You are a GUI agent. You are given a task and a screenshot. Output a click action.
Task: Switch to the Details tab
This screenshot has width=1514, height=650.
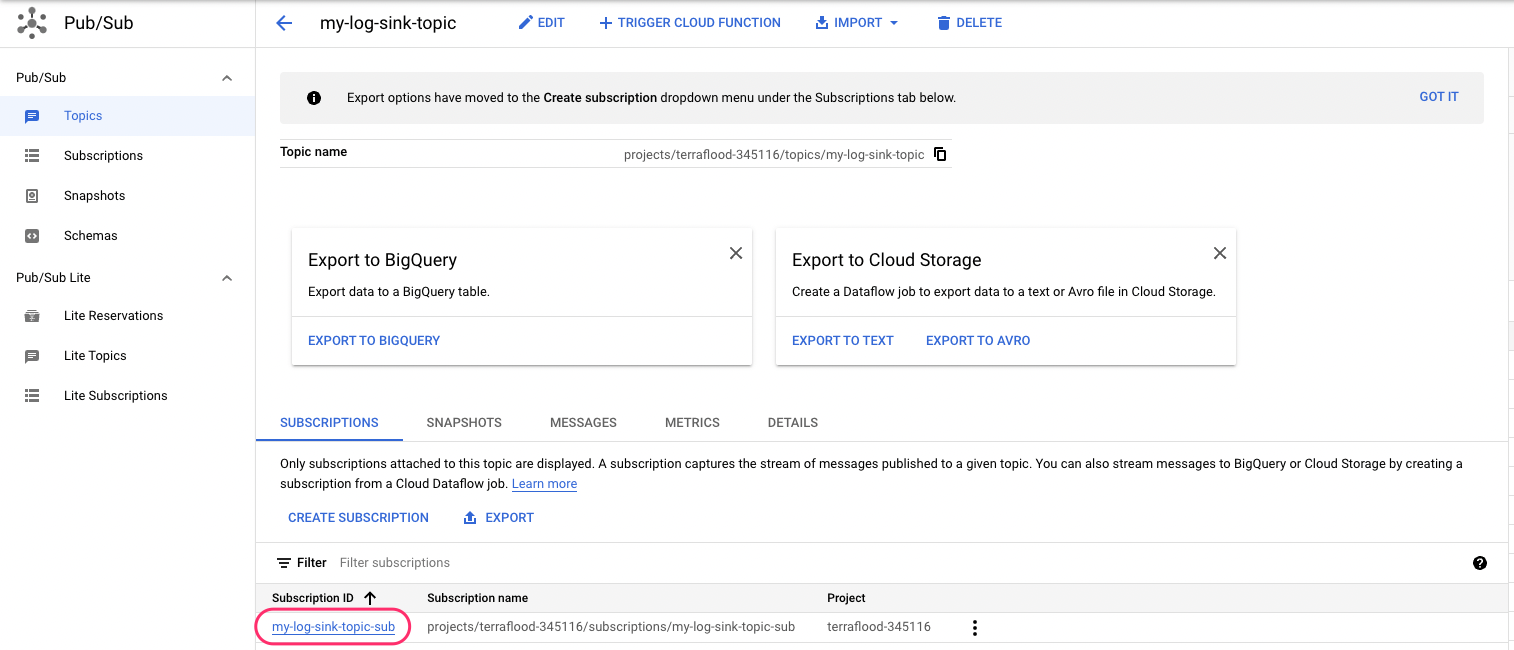[793, 423]
